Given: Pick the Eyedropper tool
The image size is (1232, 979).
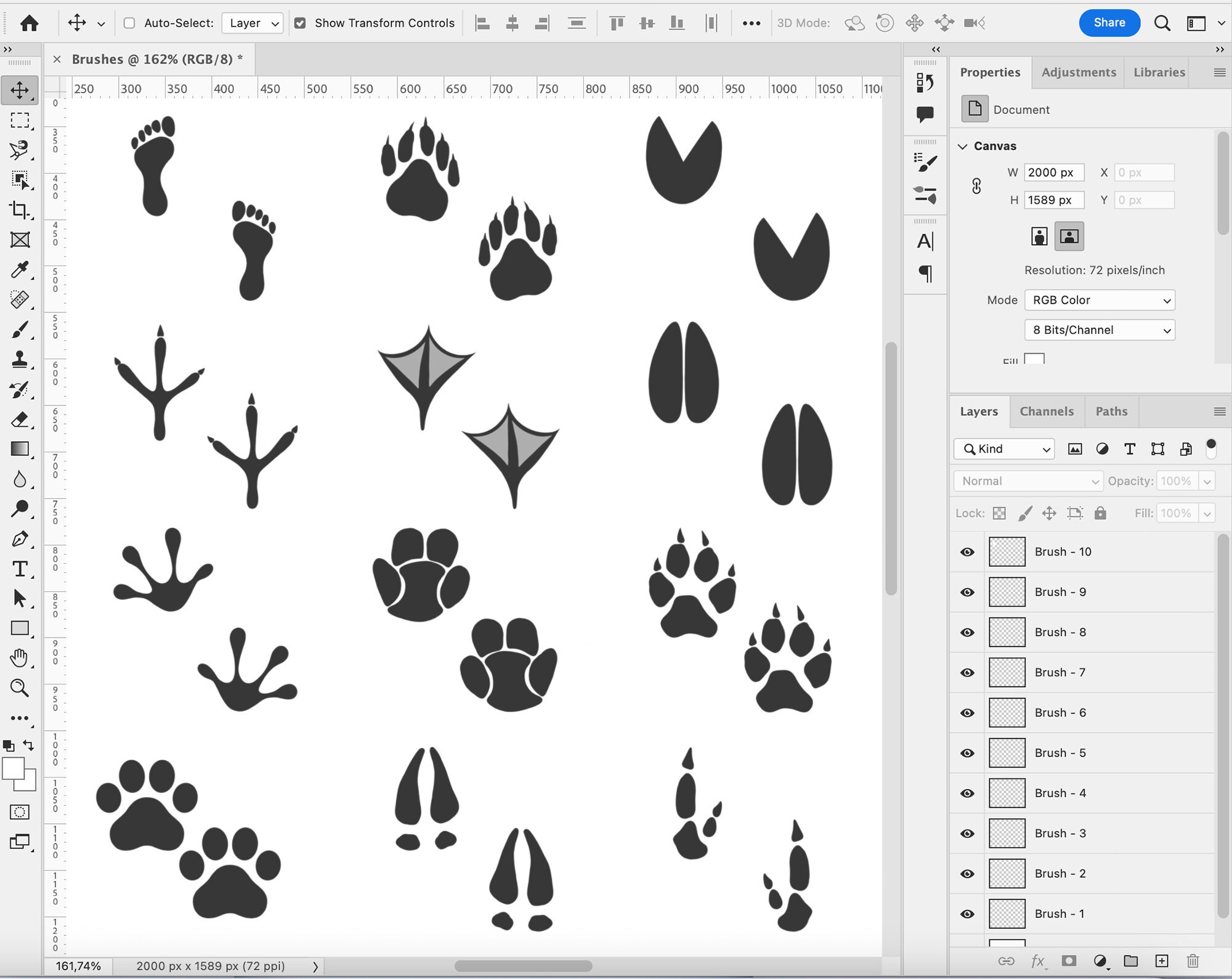Looking at the screenshot, I should (21, 270).
